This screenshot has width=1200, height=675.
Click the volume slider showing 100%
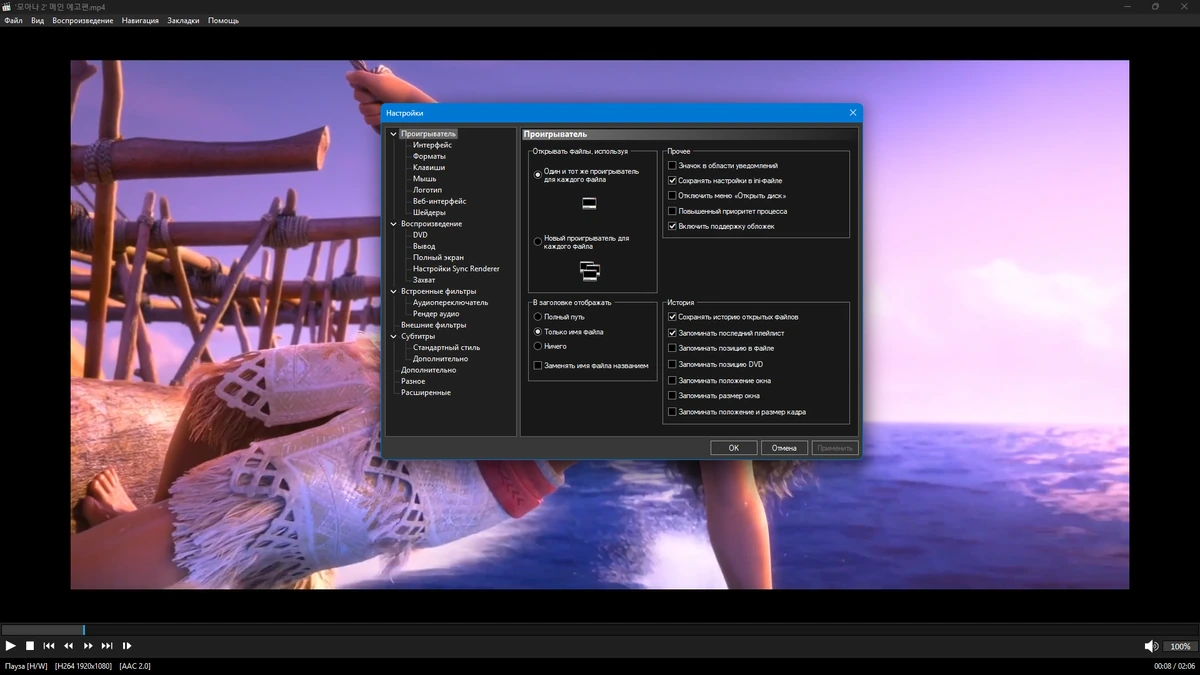(x=1180, y=646)
